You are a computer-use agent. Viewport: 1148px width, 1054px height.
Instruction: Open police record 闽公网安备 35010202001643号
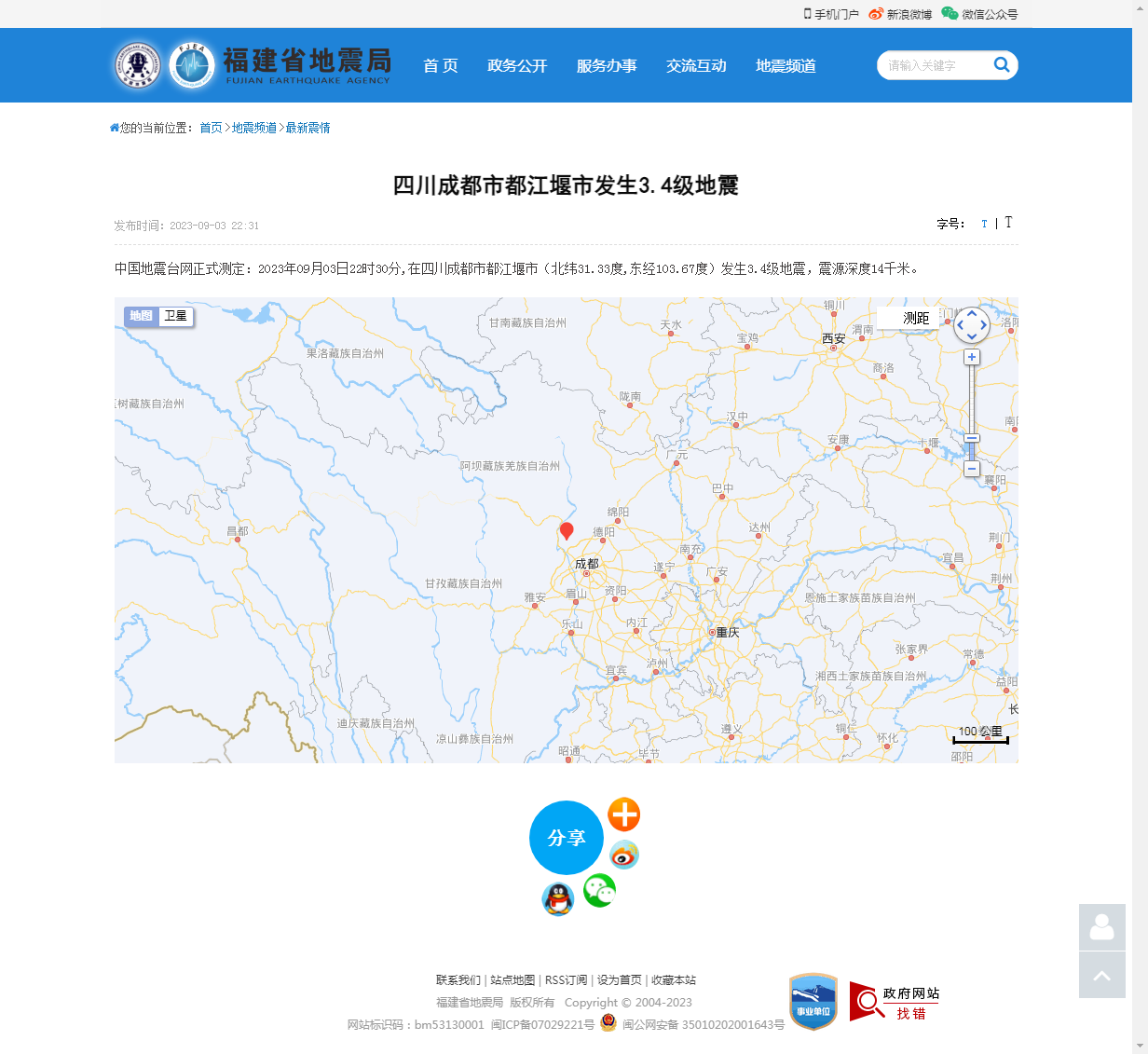click(704, 1025)
